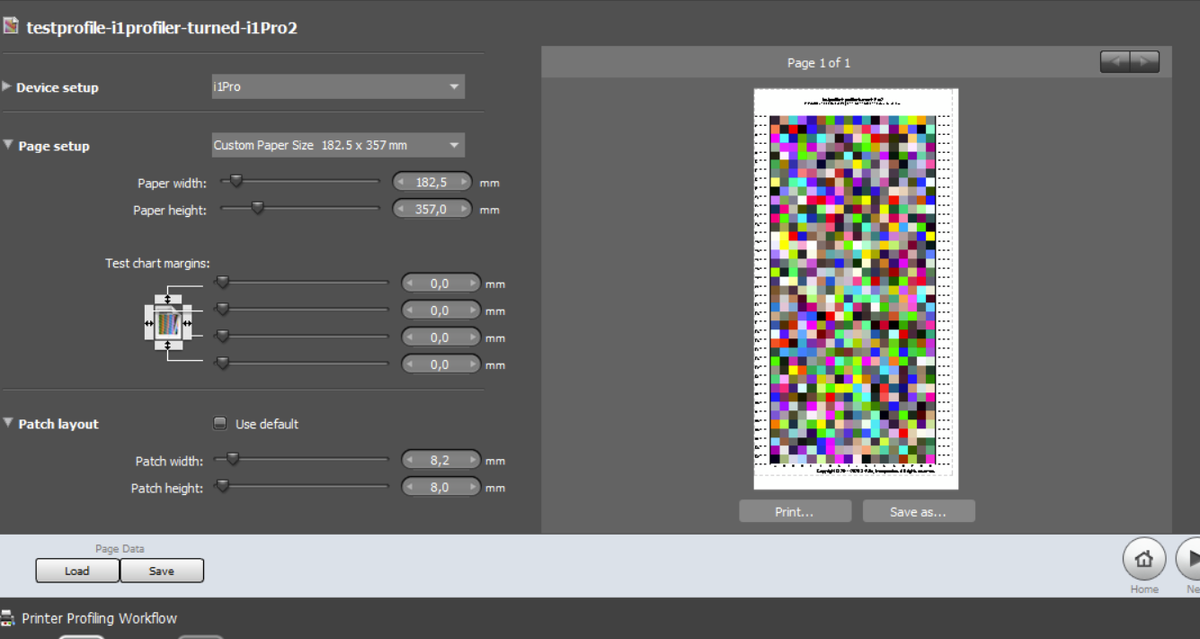Go to the Home screen icon

(1144, 559)
